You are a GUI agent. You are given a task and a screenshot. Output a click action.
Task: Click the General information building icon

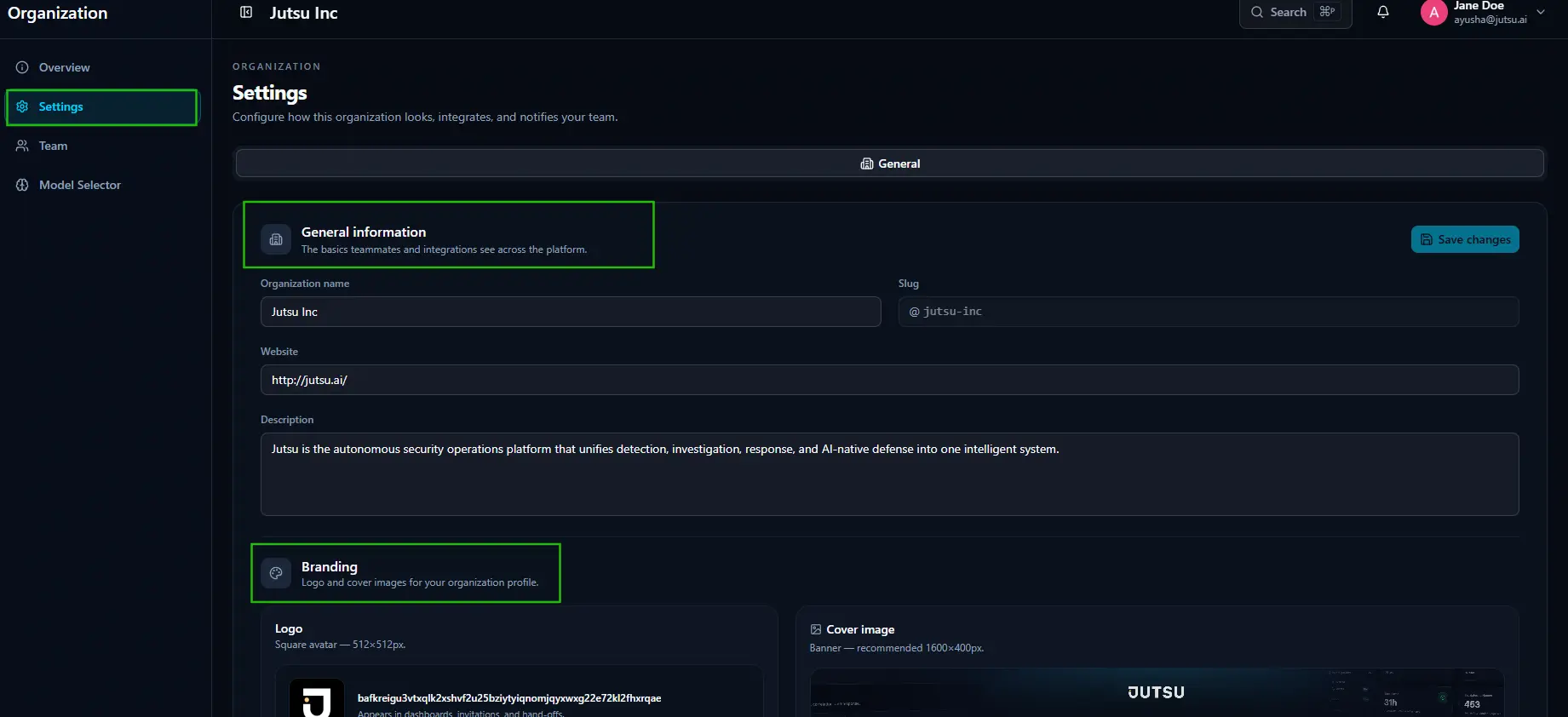coord(276,239)
